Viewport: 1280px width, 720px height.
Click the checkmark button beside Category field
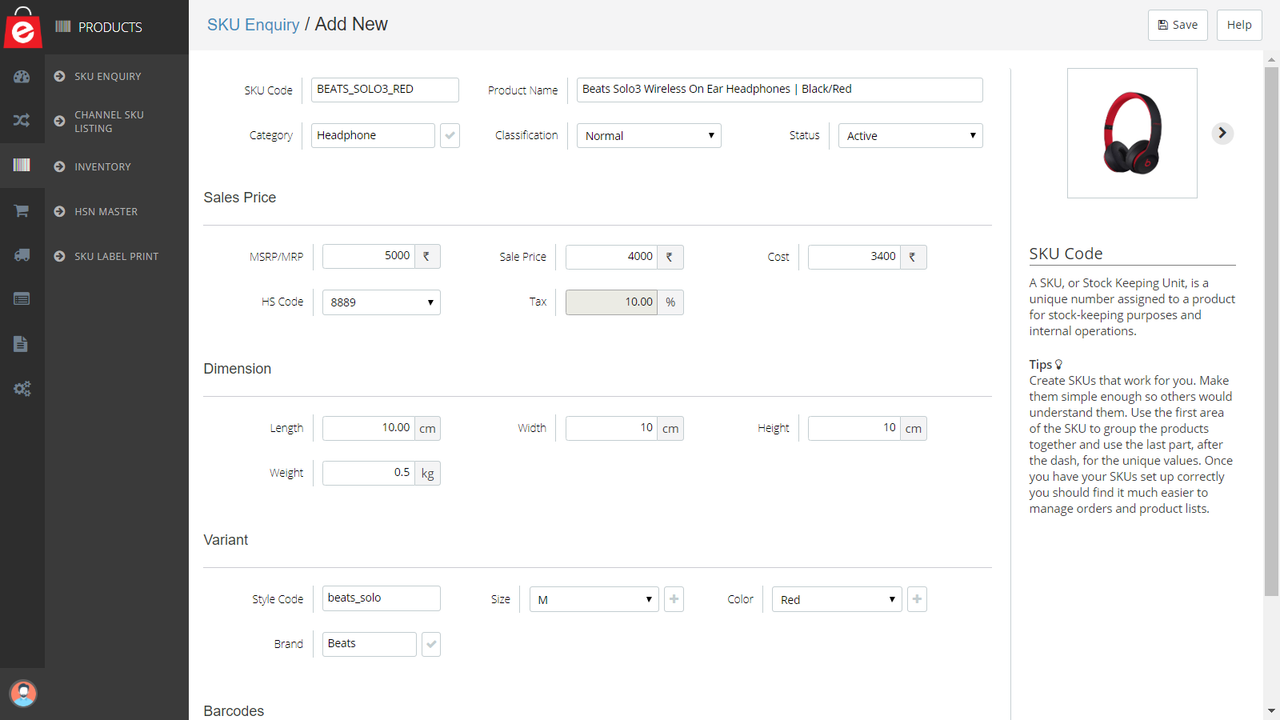click(x=450, y=135)
